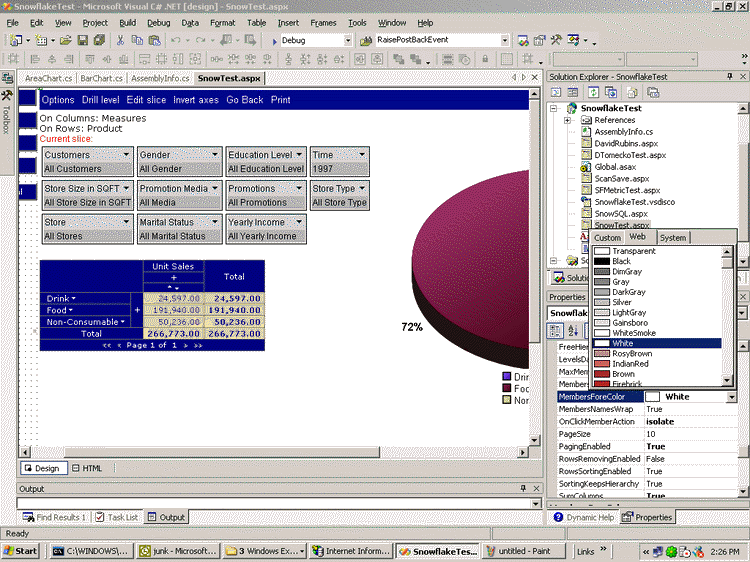Screen dimensions: 750x562
Task: Switch to the AreaChart.cs tab
Action: click(x=49, y=78)
